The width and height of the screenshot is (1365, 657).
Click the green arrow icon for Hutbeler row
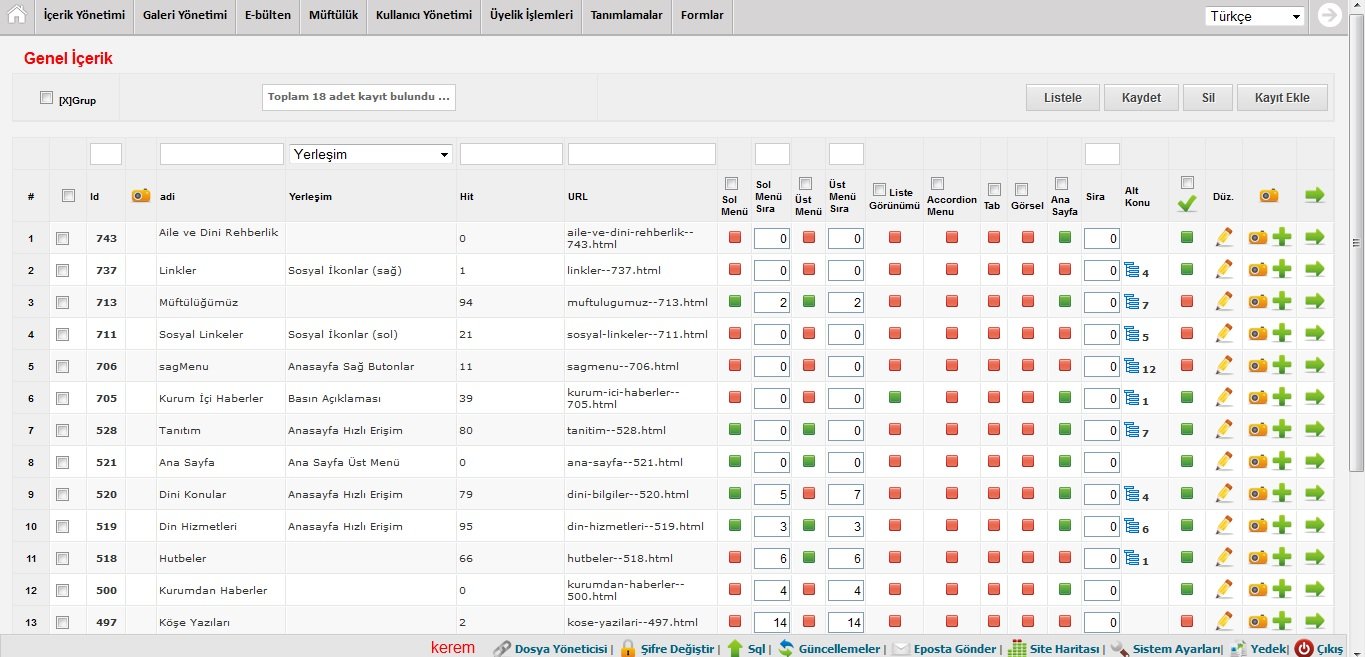tap(1314, 558)
